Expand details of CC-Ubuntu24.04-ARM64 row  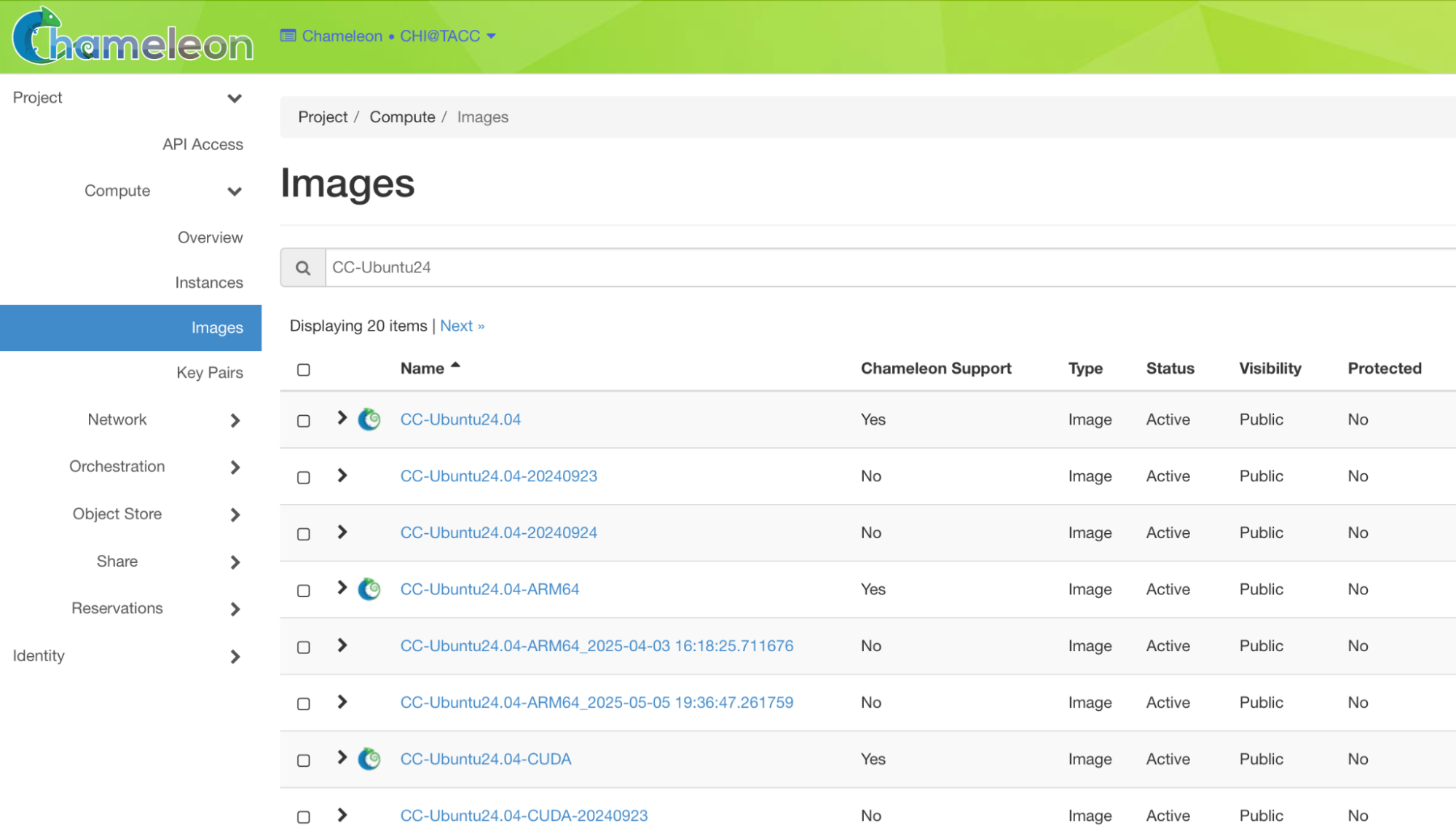[342, 587]
